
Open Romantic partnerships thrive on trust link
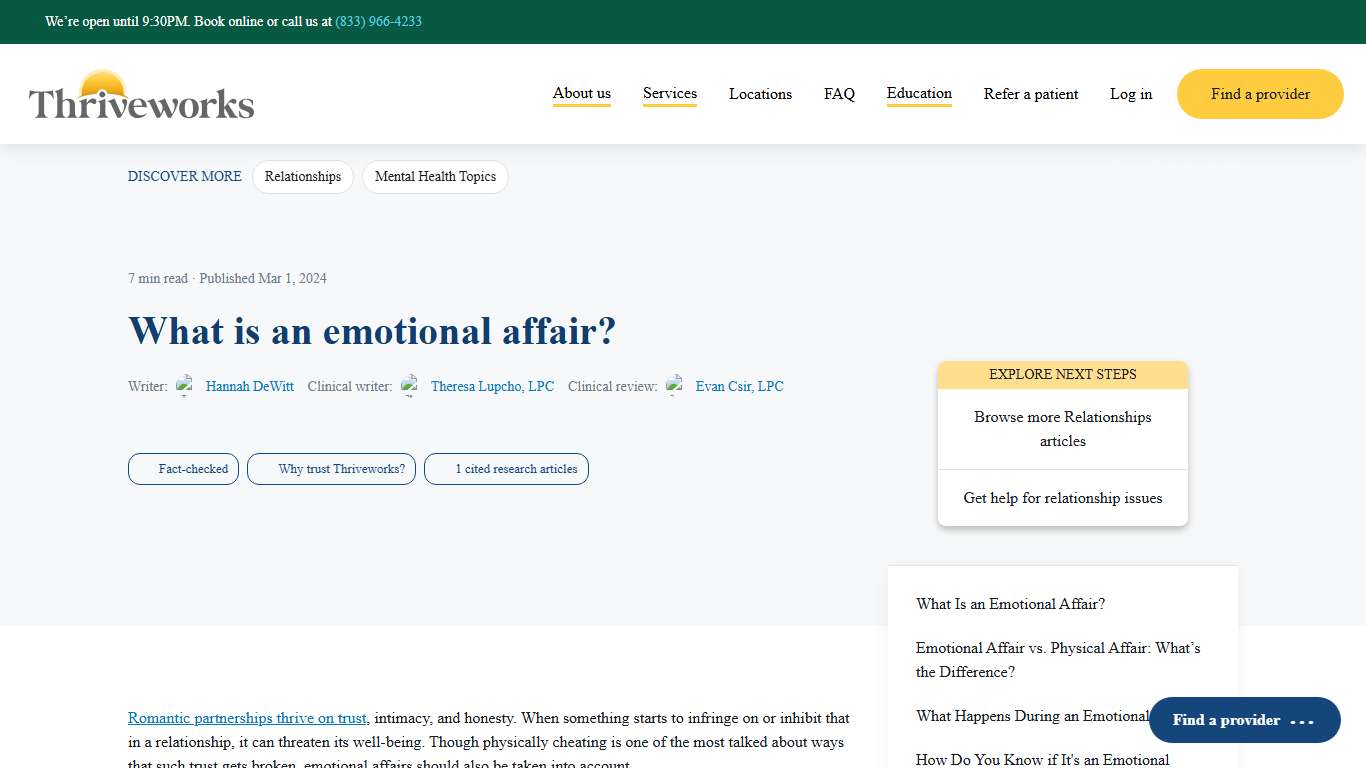tap(247, 717)
